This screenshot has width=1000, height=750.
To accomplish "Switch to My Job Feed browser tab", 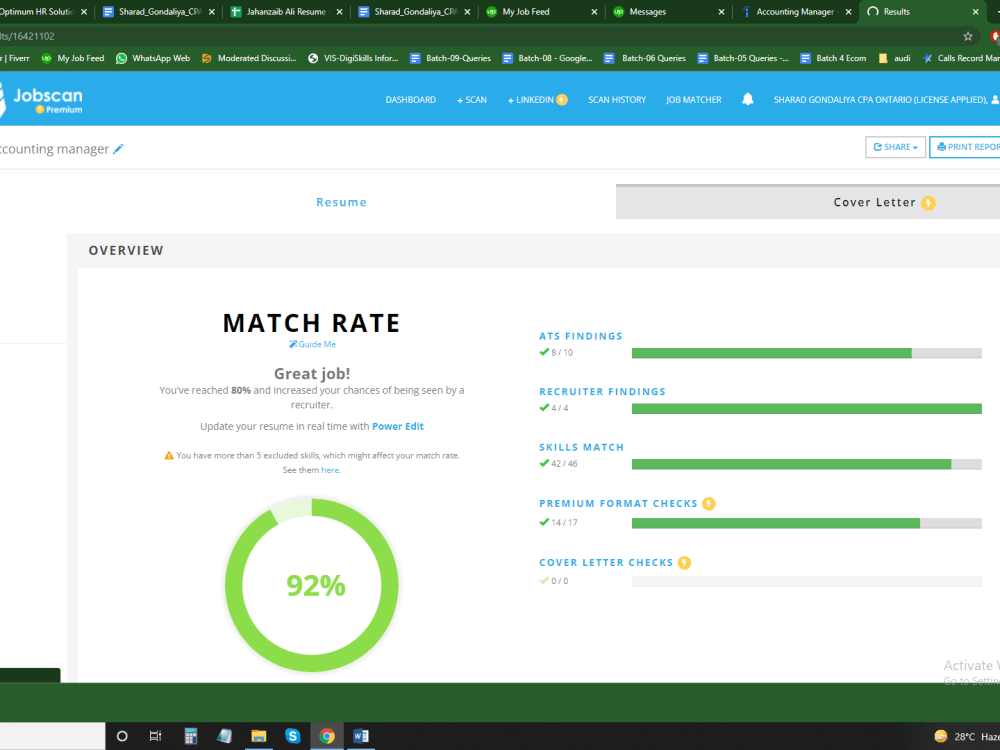I will 541,11.
